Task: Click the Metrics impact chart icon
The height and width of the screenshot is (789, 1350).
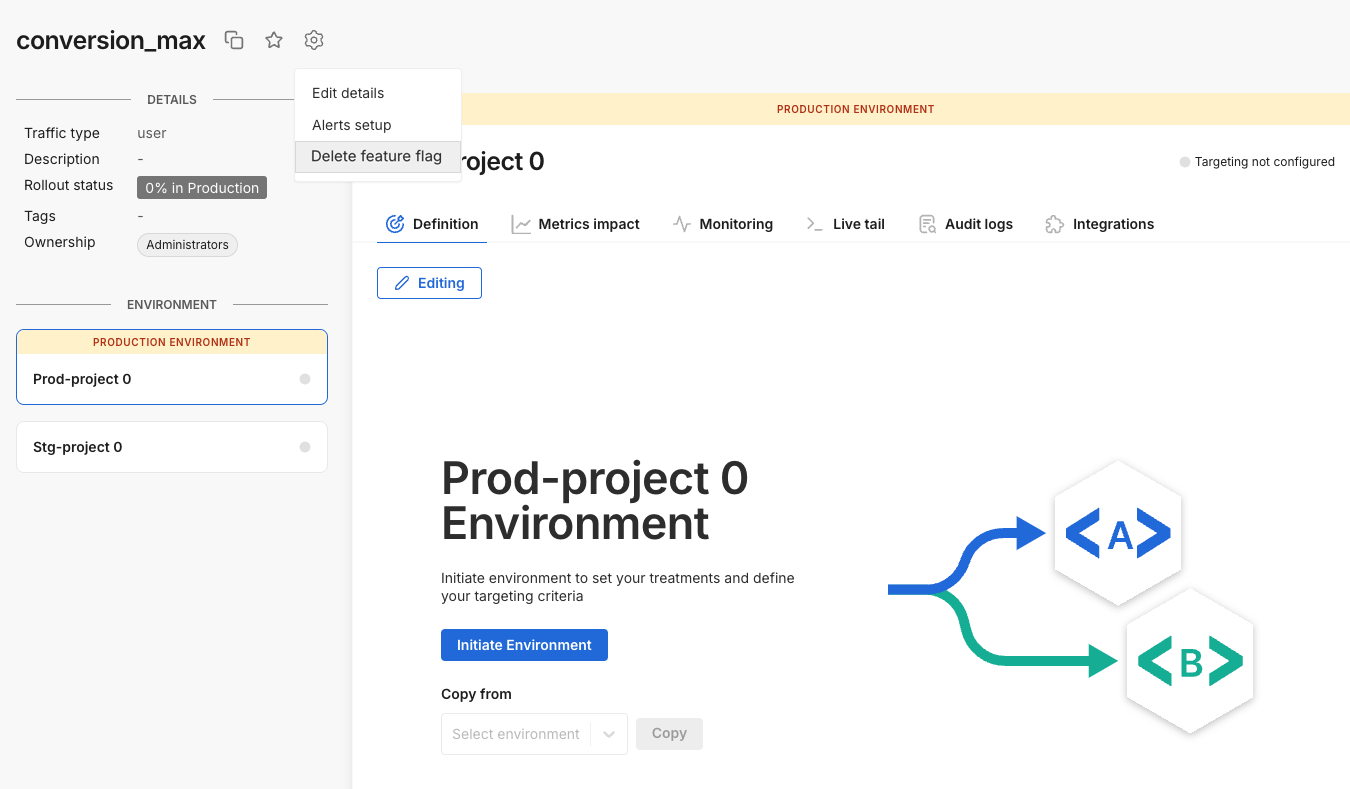Action: (521, 224)
